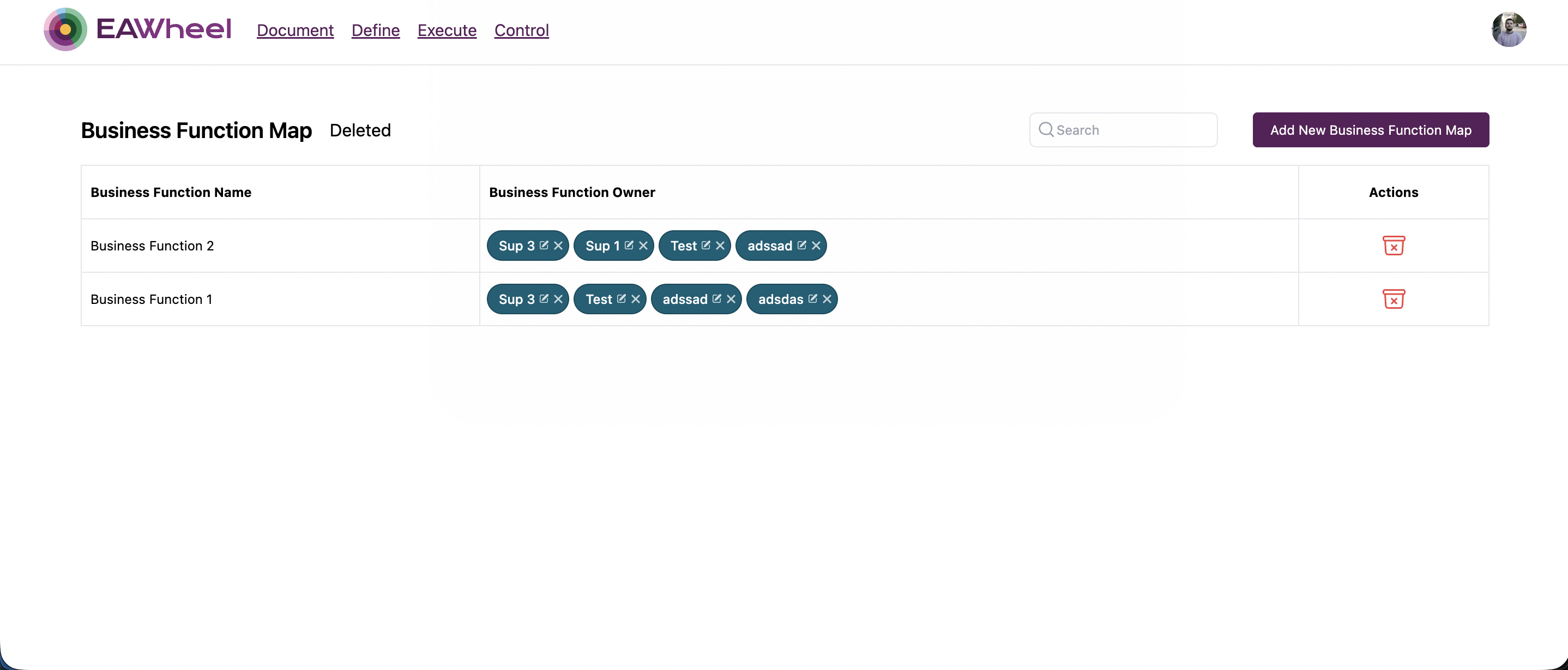Delete Business Function 2 using the trash icon
1568x670 pixels.
[x=1395, y=246]
